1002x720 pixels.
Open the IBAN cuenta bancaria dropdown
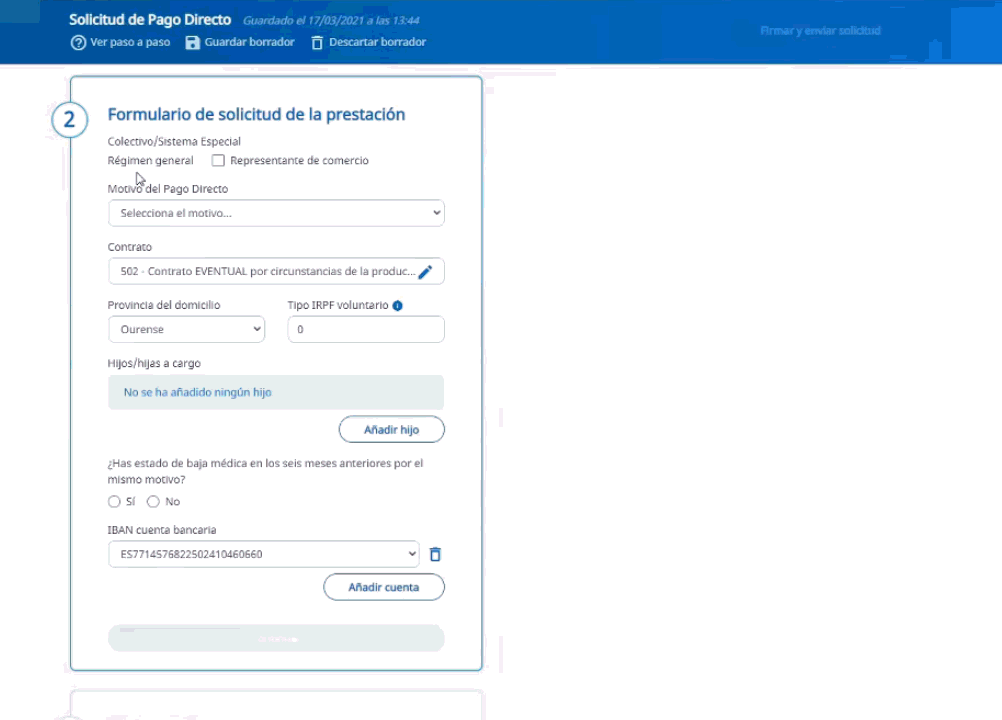tap(263, 554)
